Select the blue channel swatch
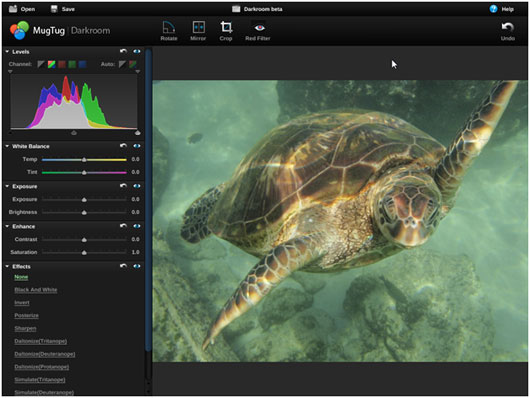Image resolution: width=530 pixels, height=398 pixels. tap(82, 64)
